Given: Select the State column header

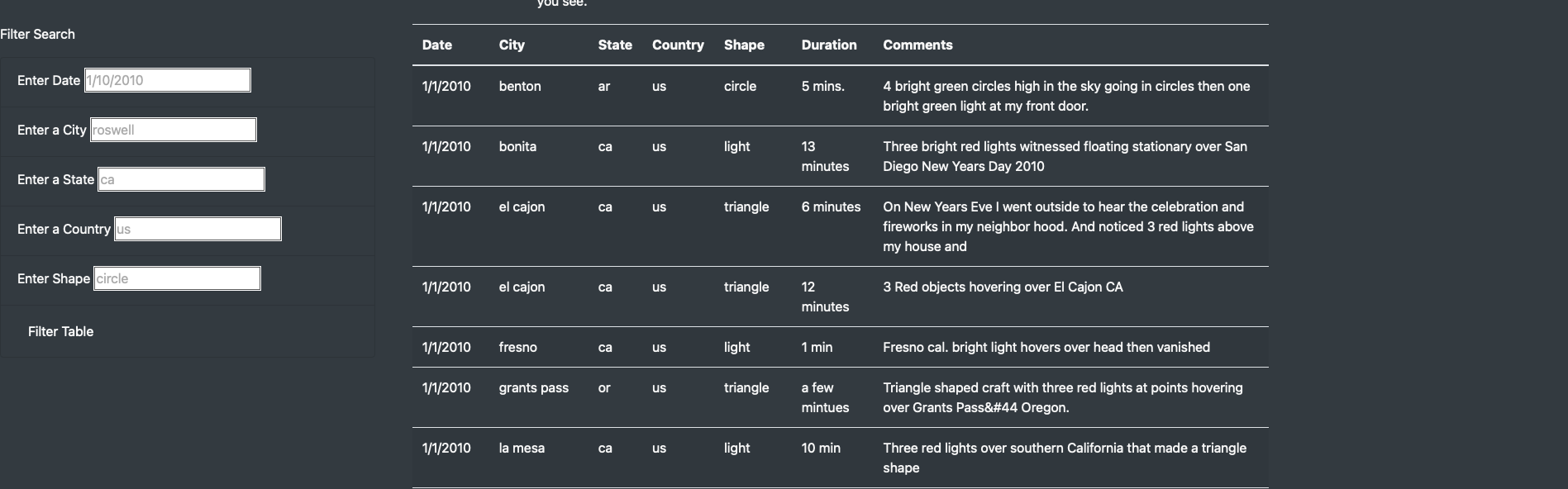Looking at the screenshot, I should (614, 45).
